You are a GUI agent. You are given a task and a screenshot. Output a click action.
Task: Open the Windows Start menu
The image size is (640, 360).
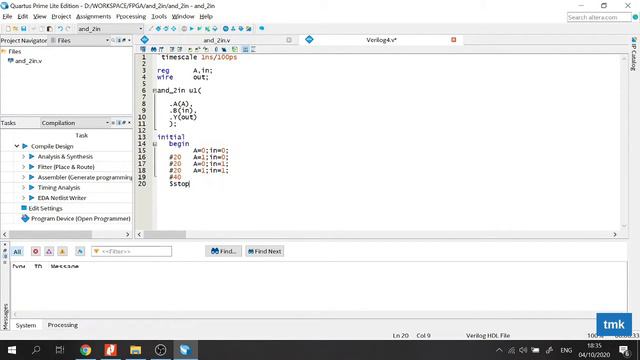(x=12, y=350)
